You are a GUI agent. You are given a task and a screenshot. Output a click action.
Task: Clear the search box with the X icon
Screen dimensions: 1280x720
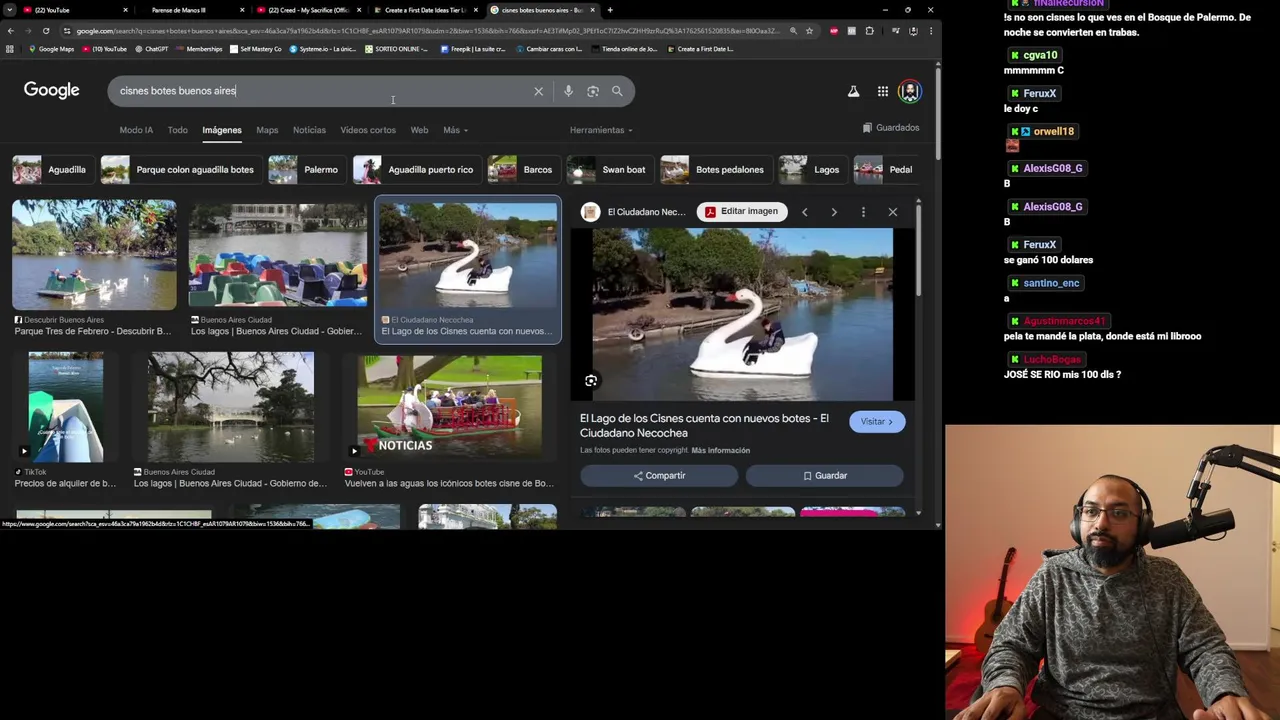(x=538, y=91)
